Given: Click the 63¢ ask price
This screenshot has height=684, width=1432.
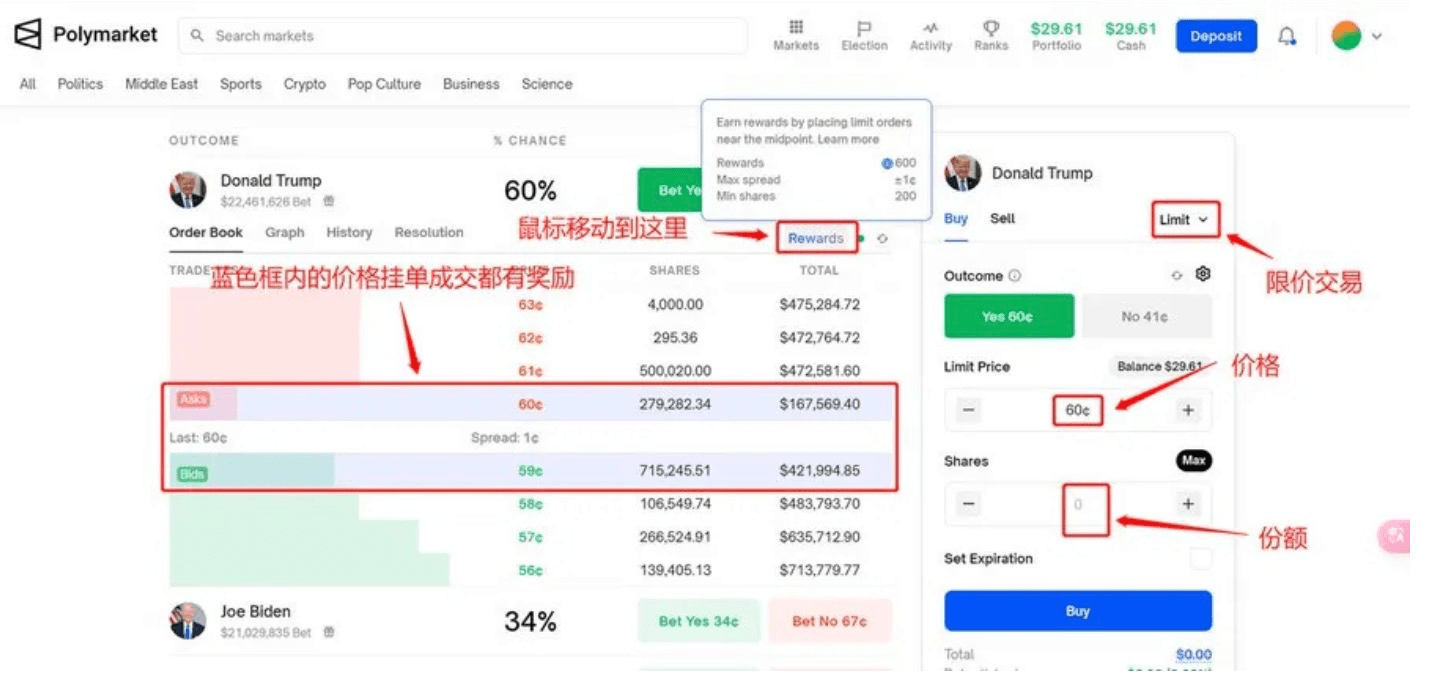Looking at the screenshot, I should point(530,304).
